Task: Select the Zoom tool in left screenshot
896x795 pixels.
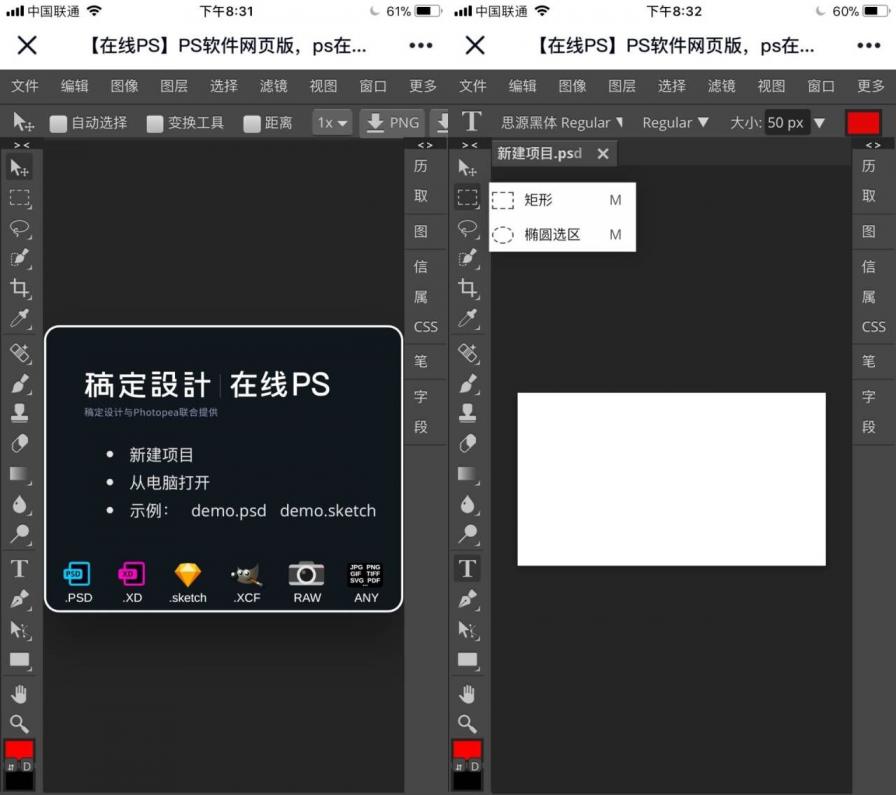Action: coord(19,724)
